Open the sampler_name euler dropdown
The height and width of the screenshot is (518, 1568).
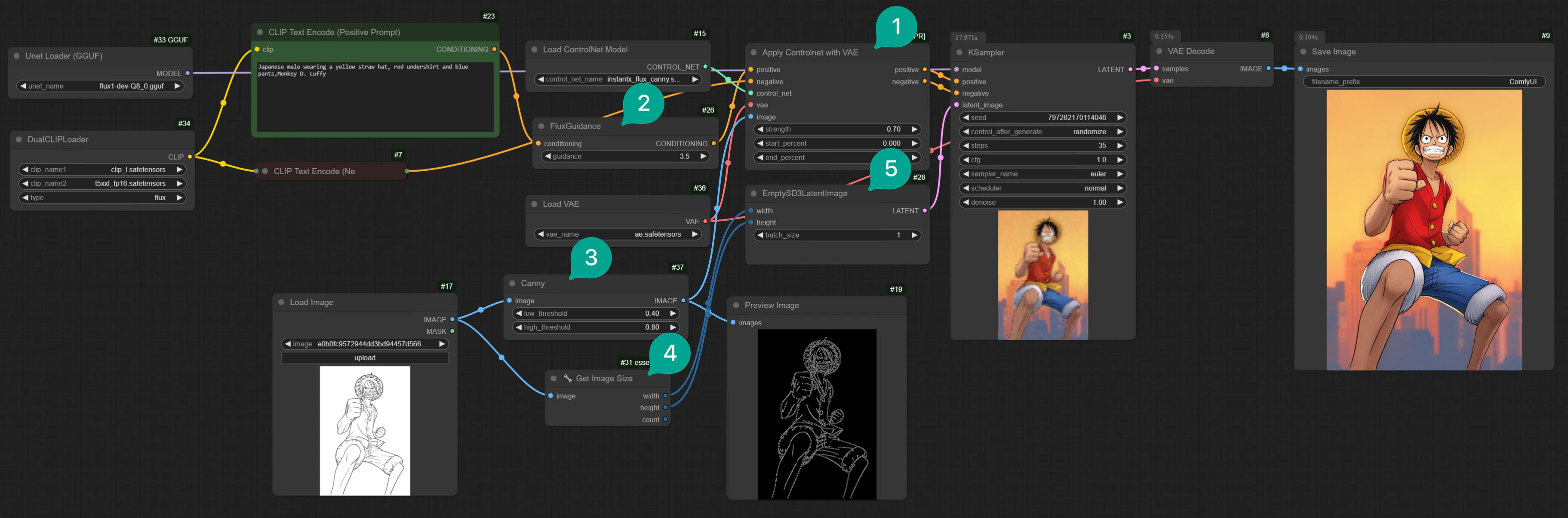(x=1042, y=174)
